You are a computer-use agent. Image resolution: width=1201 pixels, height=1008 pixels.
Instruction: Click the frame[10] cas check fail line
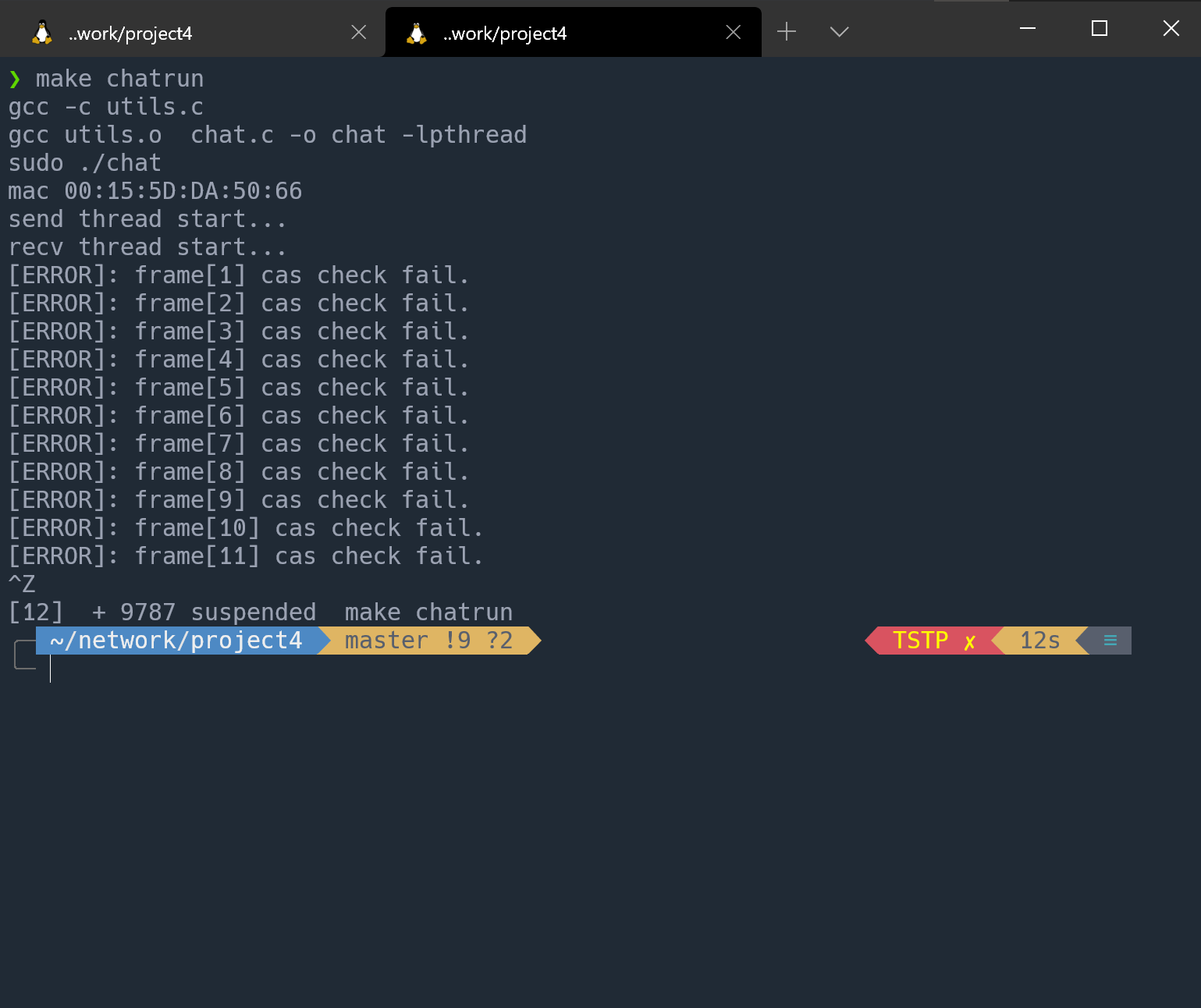tap(246, 528)
